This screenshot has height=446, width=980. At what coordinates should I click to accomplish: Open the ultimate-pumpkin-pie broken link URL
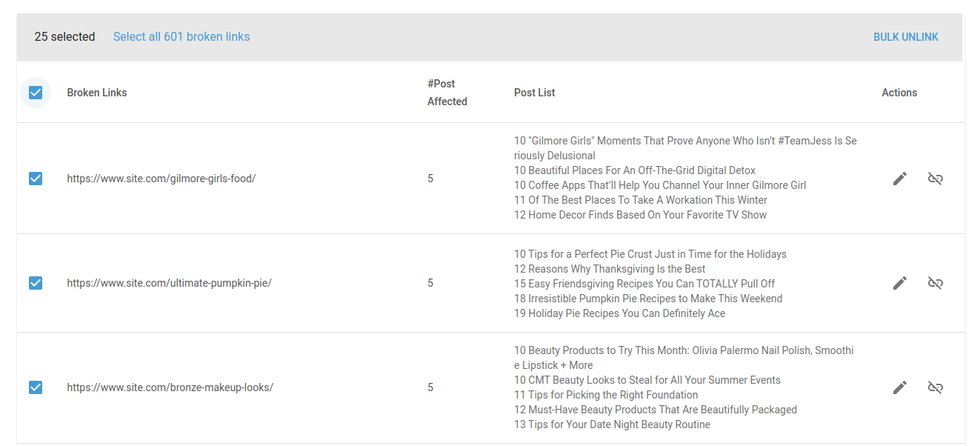(169, 283)
